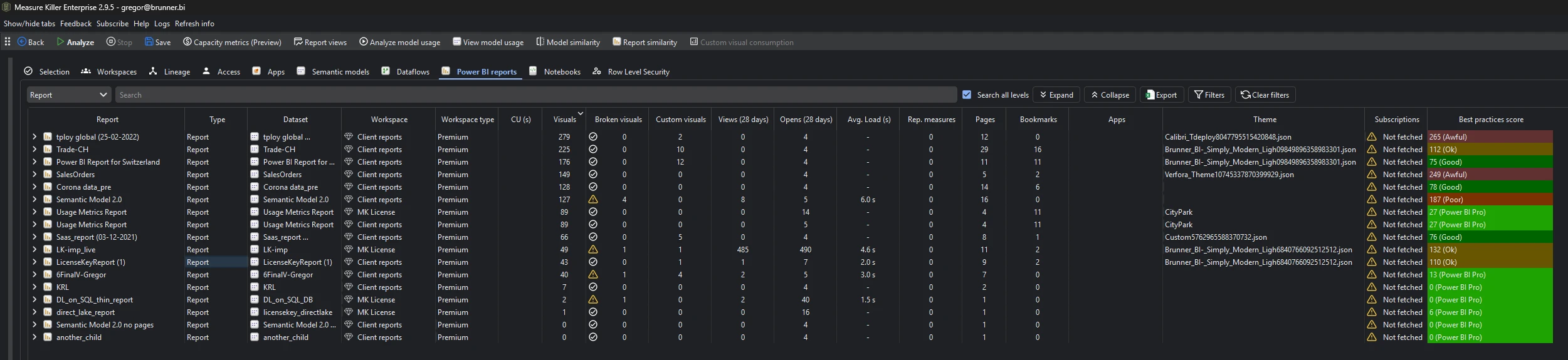Expand the tploy global (25-02-2022) row

(34, 136)
